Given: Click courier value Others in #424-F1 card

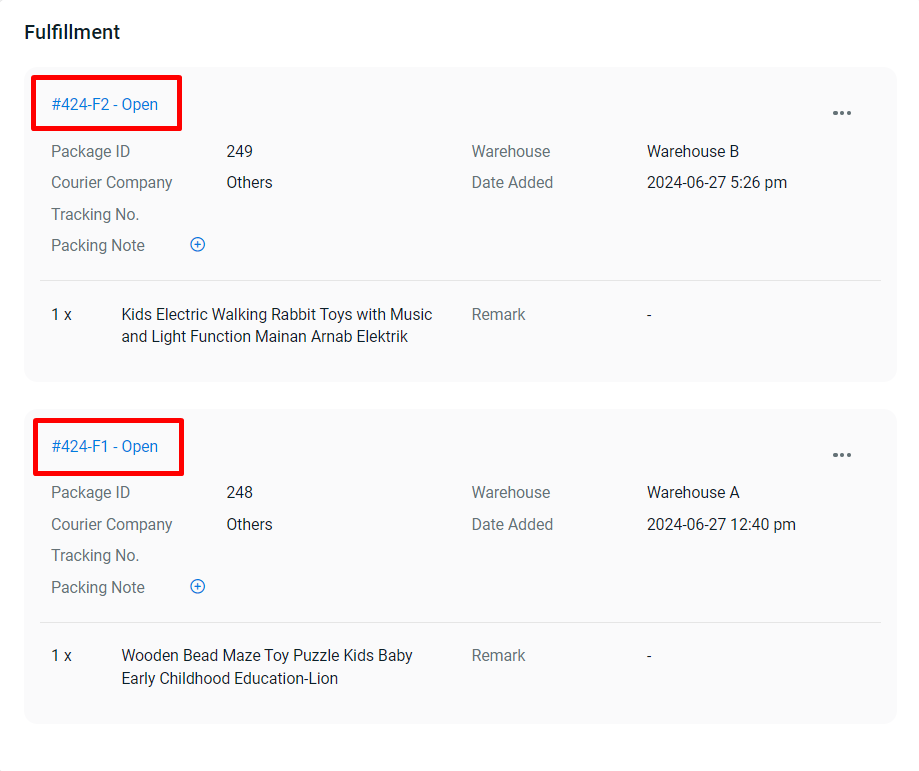Looking at the screenshot, I should (249, 525).
